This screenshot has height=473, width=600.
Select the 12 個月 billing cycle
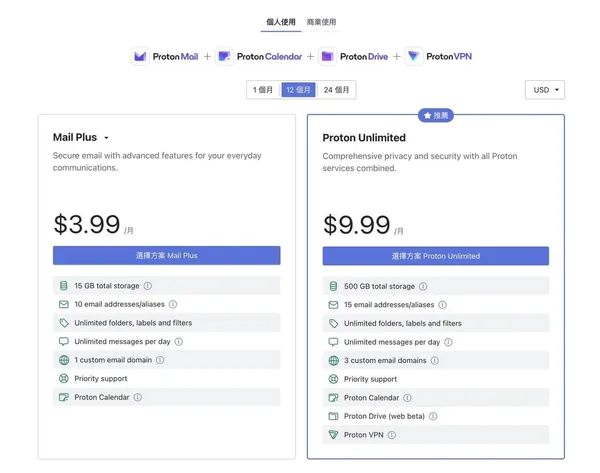tap(298, 90)
